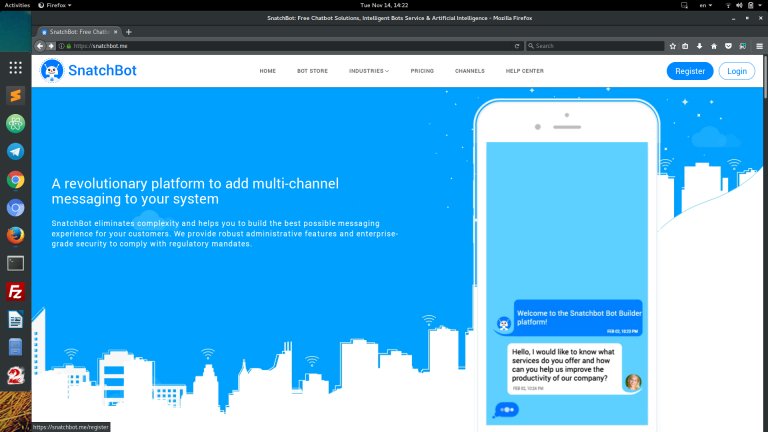The image size is (768, 432).
Task: Launch Google Chrome from the dock
Action: [x=16, y=180]
